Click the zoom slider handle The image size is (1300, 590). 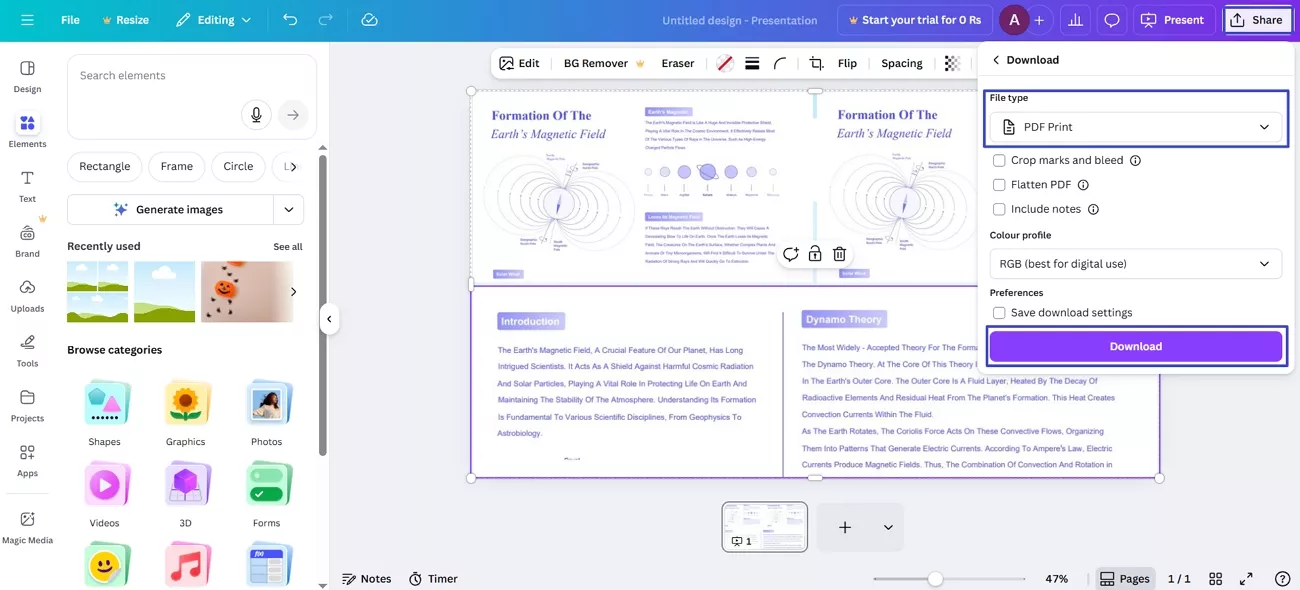935,579
